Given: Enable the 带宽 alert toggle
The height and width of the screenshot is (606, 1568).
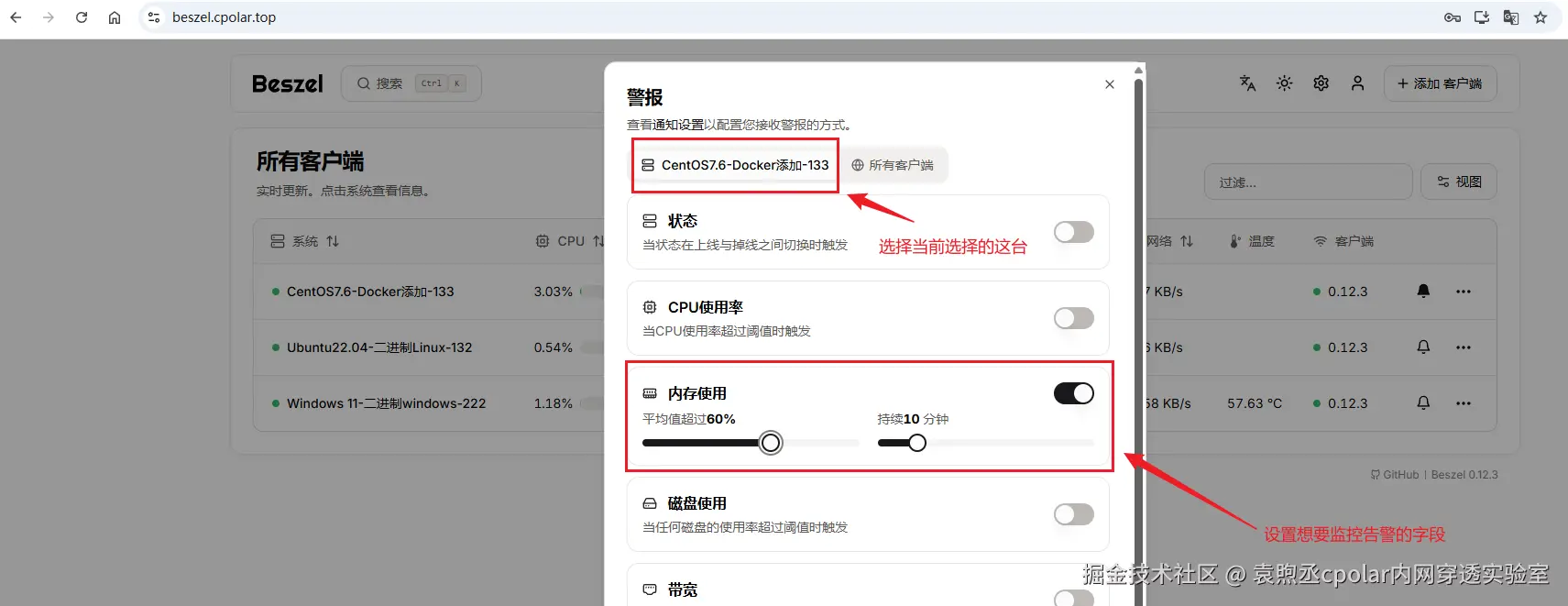Looking at the screenshot, I should click(1074, 598).
